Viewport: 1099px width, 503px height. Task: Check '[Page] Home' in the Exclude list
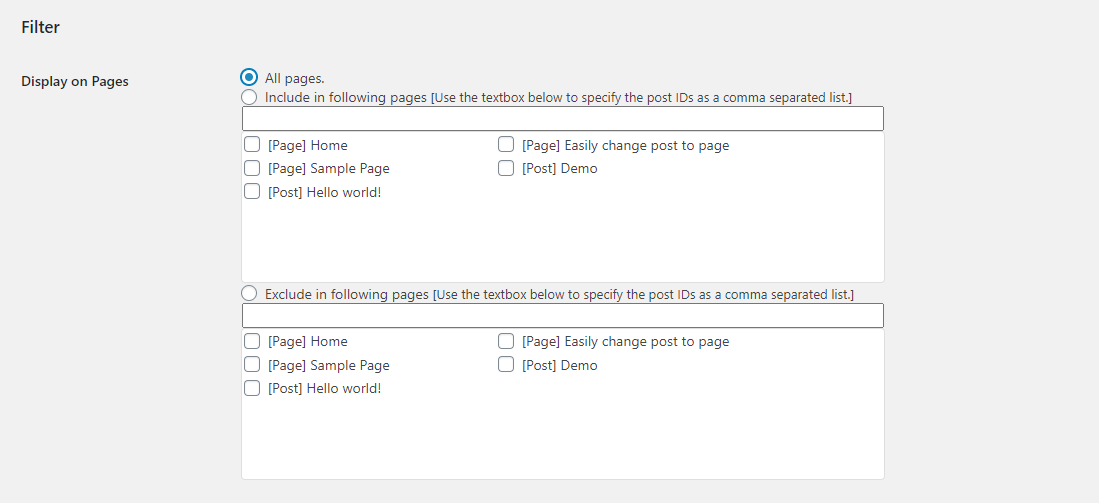(x=252, y=341)
